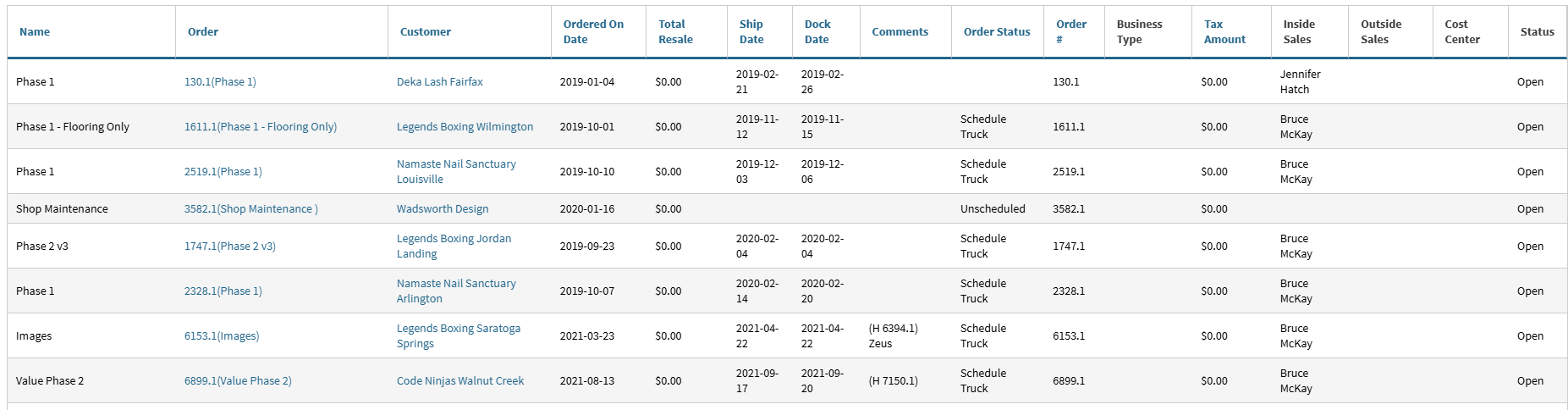
Task: Sort by Customer column header
Action: (x=426, y=32)
